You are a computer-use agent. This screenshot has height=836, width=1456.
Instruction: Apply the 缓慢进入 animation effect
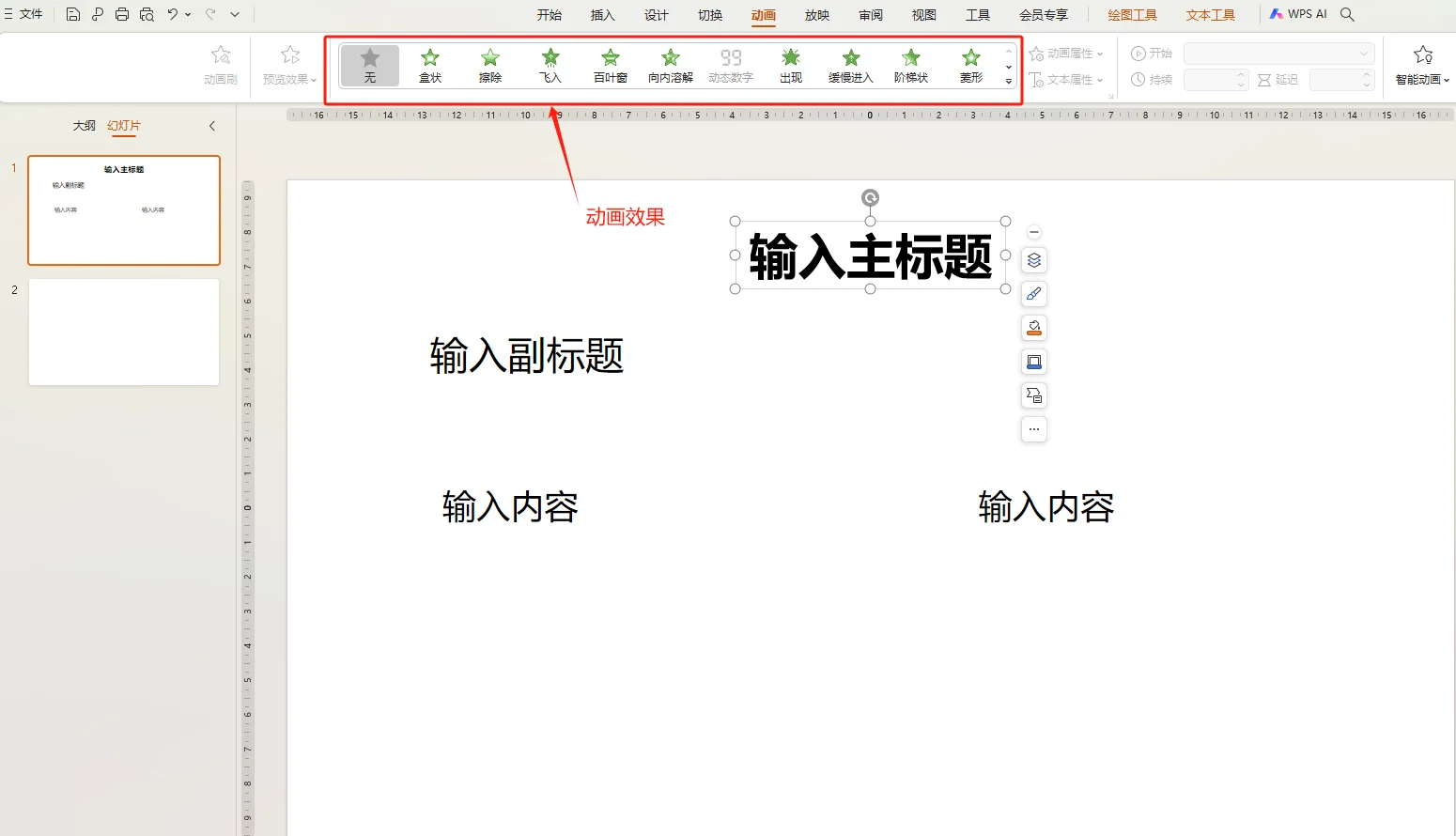click(x=850, y=64)
